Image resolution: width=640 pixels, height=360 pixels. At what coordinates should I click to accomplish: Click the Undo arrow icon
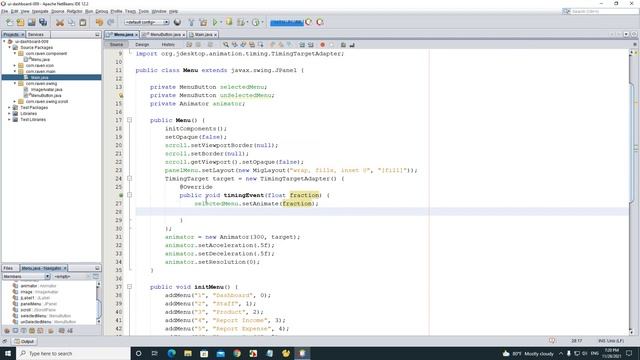pyautogui.click(x=99, y=22)
